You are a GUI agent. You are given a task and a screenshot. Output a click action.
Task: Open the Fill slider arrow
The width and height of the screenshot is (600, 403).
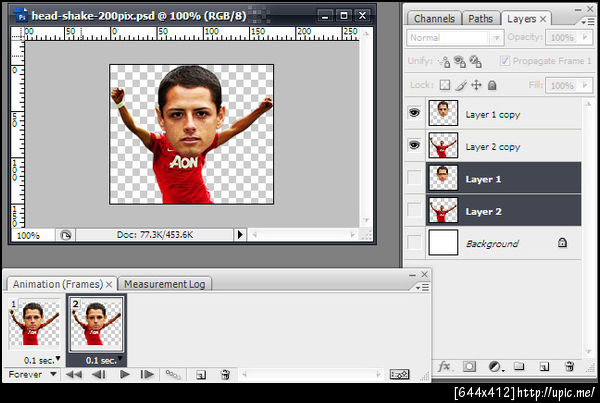[585, 85]
